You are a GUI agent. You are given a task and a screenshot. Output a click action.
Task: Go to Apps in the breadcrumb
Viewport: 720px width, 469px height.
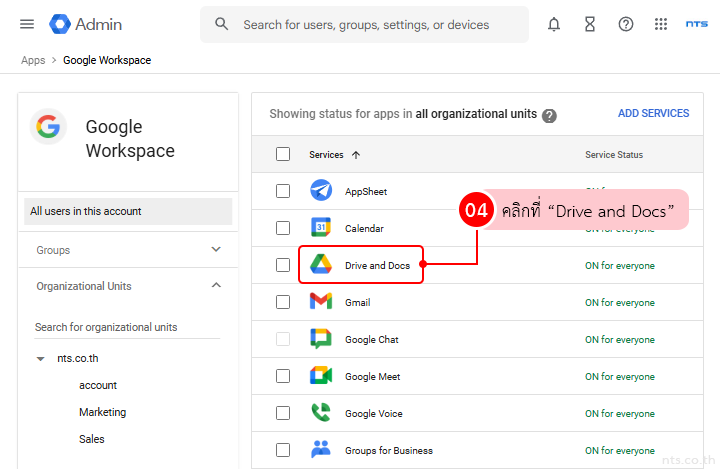tap(33, 60)
